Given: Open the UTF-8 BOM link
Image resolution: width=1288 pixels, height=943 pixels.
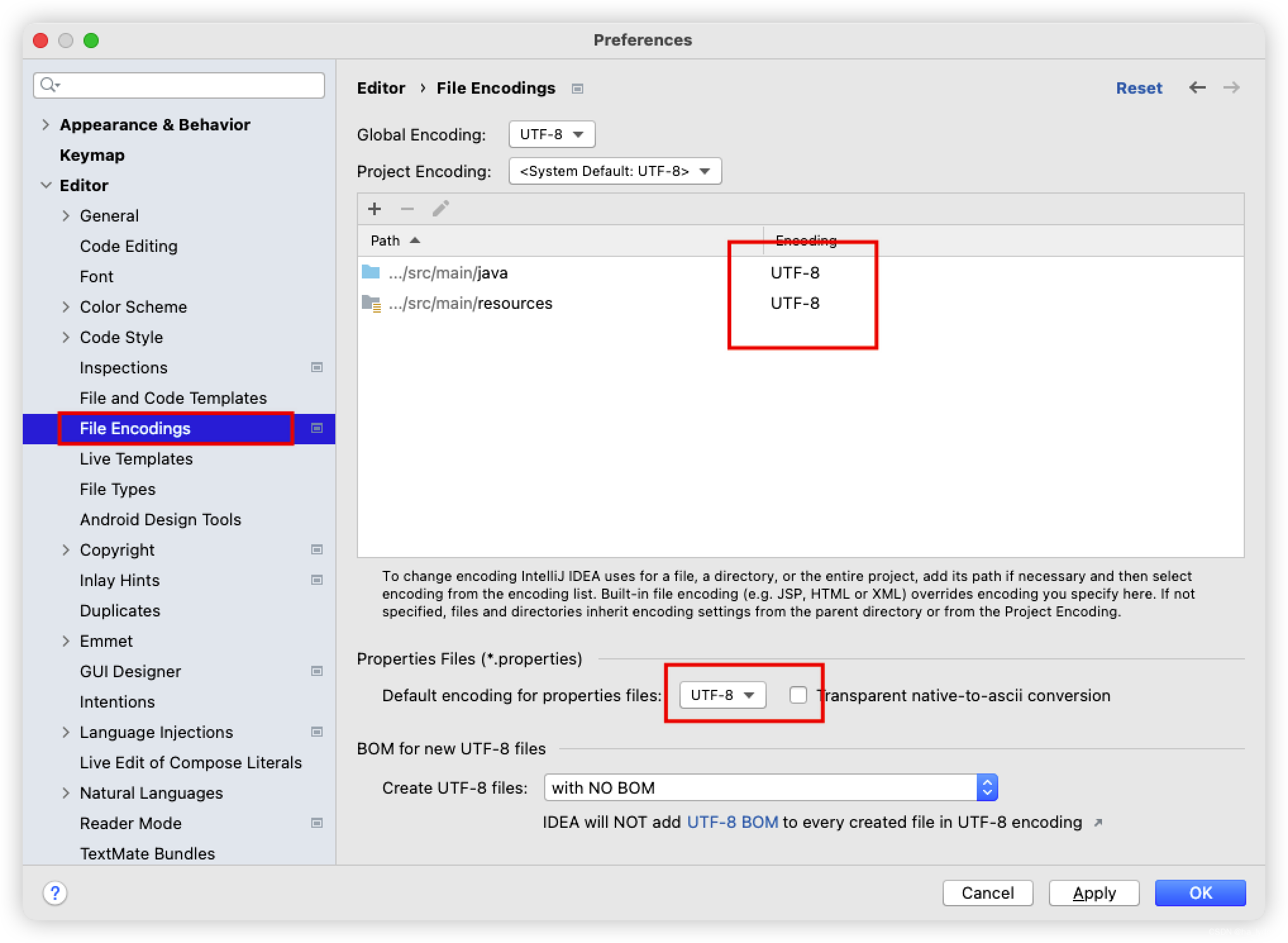Looking at the screenshot, I should [x=732, y=822].
